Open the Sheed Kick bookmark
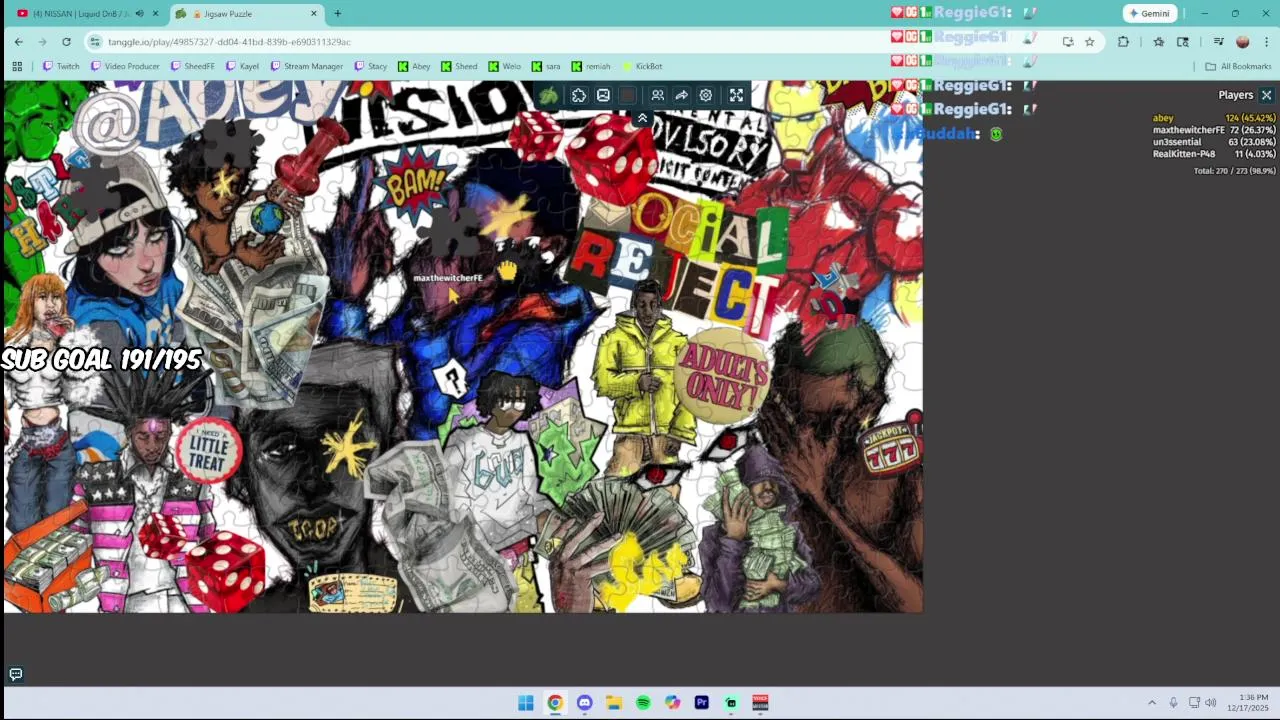Viewport: 1280px width, 720px height. coord(459,66)
